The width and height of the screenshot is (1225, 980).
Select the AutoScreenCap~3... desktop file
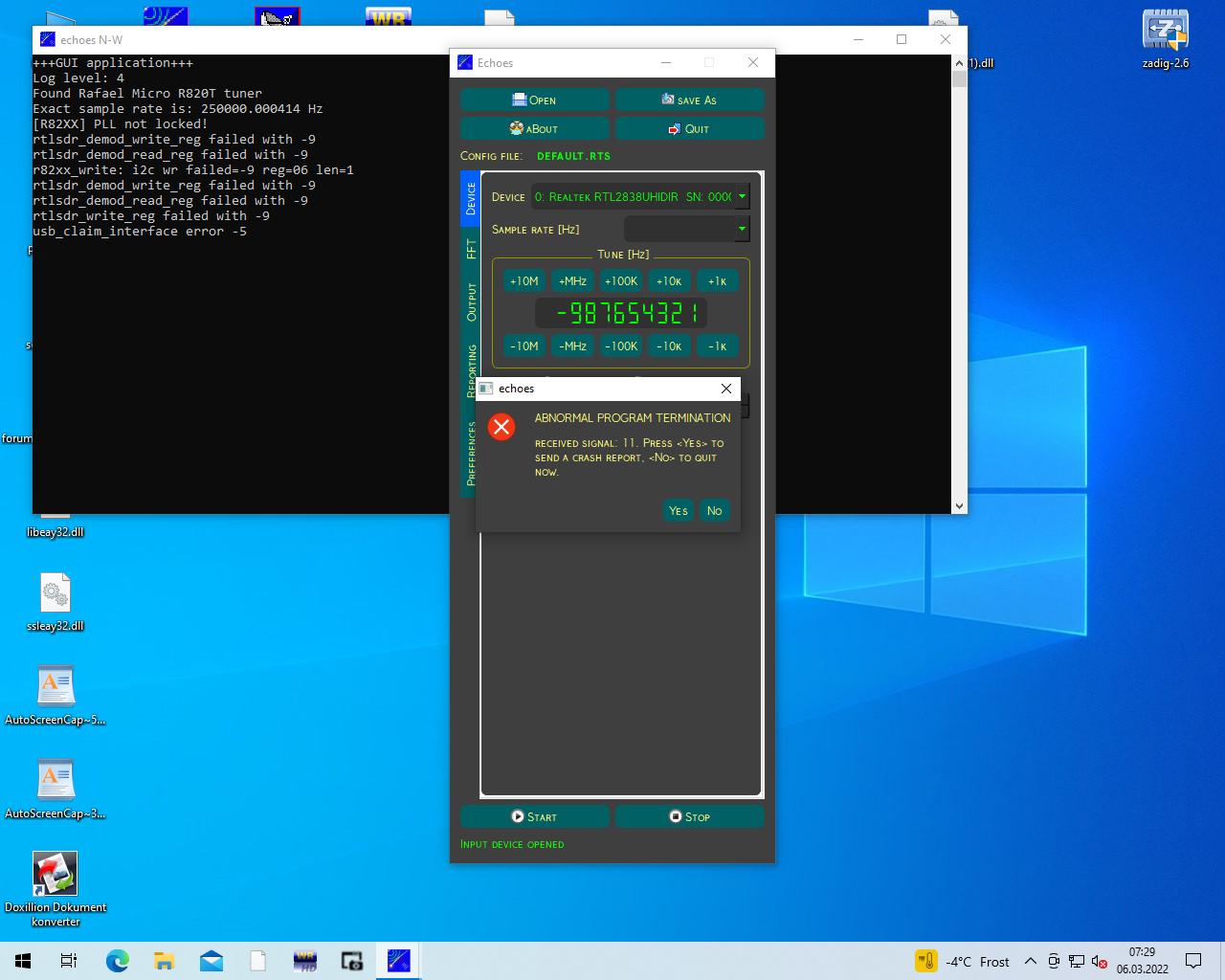pos(56,790)
